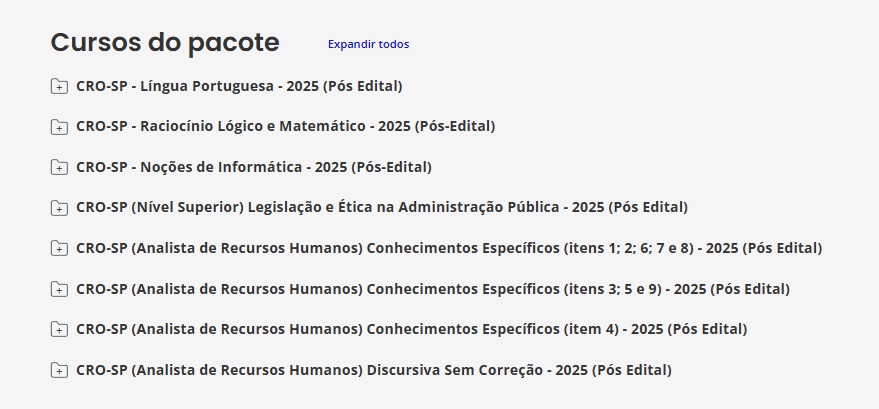Image resolution: width=879 pixels, height=409 pixels.
Task: Click folder icon next to Discursiva Sem Correção
Action: pyautogui.click(x=59, y=370)
